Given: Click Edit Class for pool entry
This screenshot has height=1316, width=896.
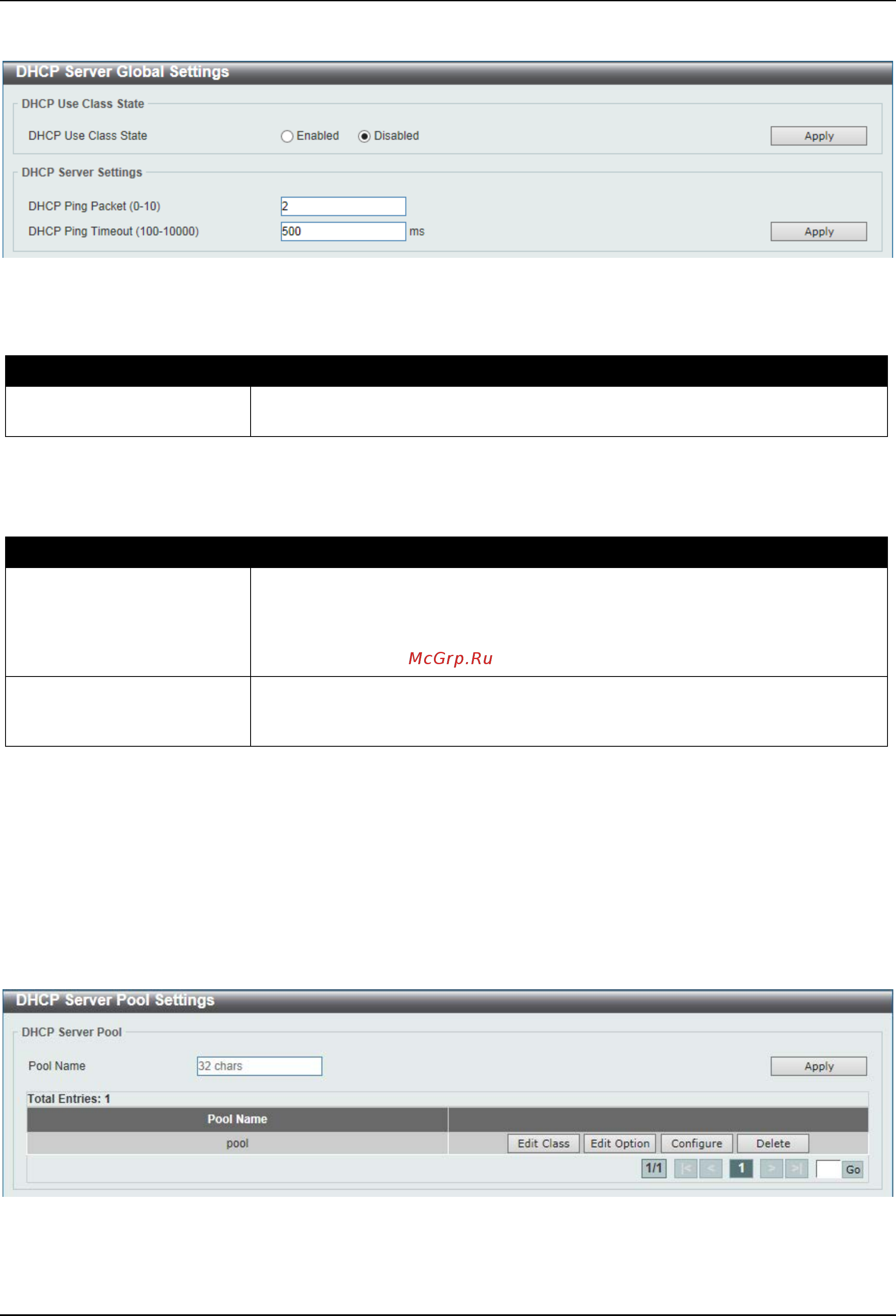Looking at the screenshot, I should point(543,1143).
